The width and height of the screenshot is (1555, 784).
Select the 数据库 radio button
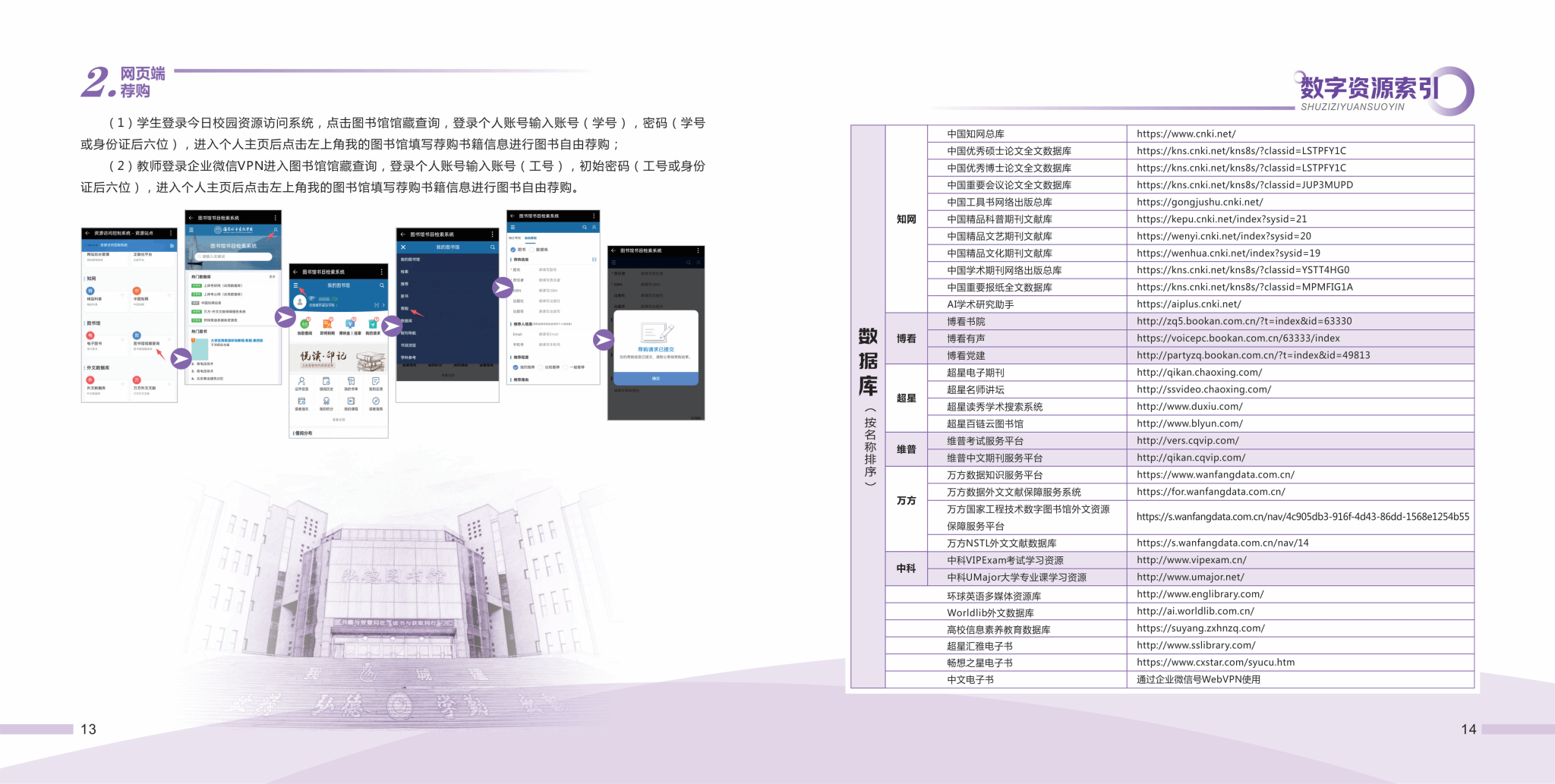531,250
